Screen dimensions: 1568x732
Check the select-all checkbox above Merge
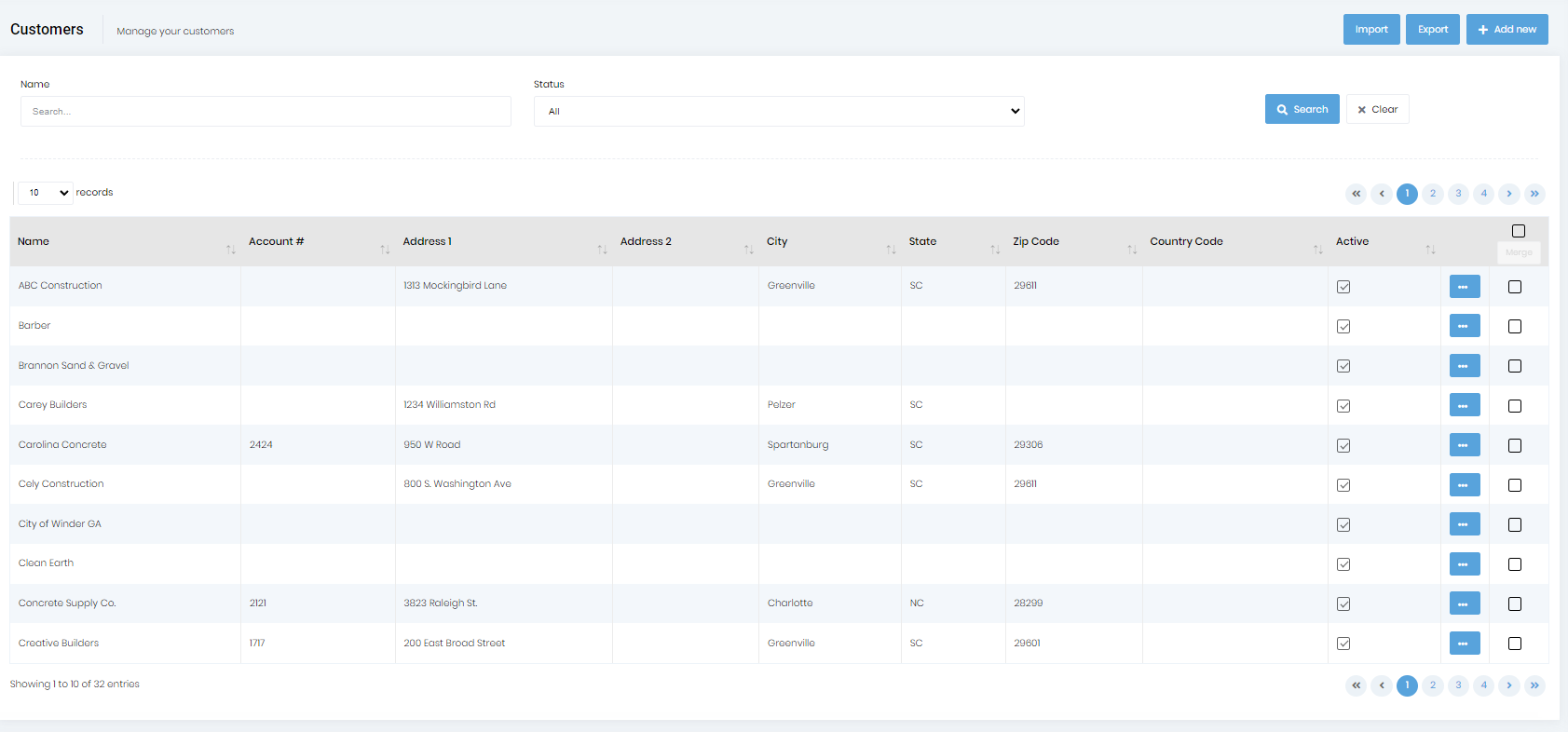coord(1519,231)
